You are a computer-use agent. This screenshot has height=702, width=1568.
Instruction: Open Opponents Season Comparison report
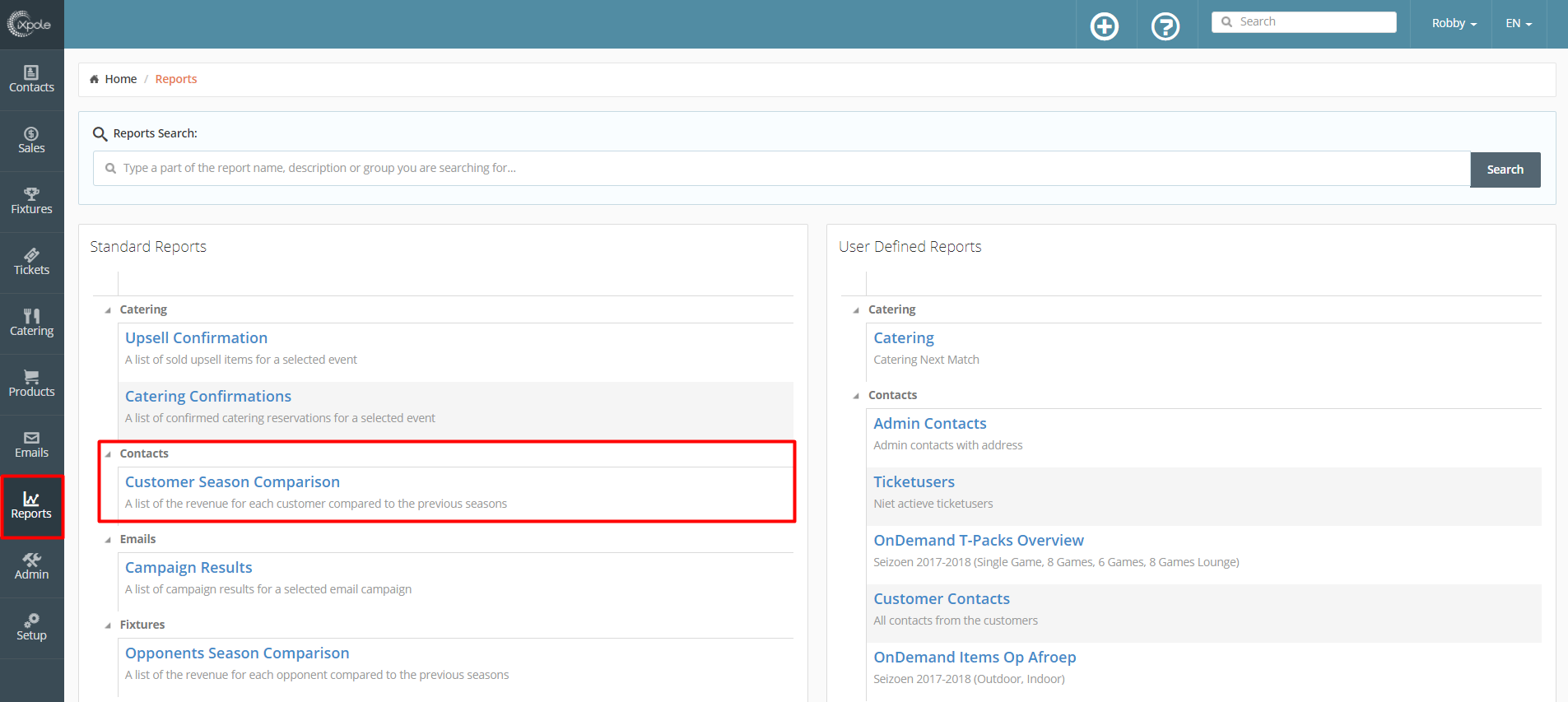[237, 653]
